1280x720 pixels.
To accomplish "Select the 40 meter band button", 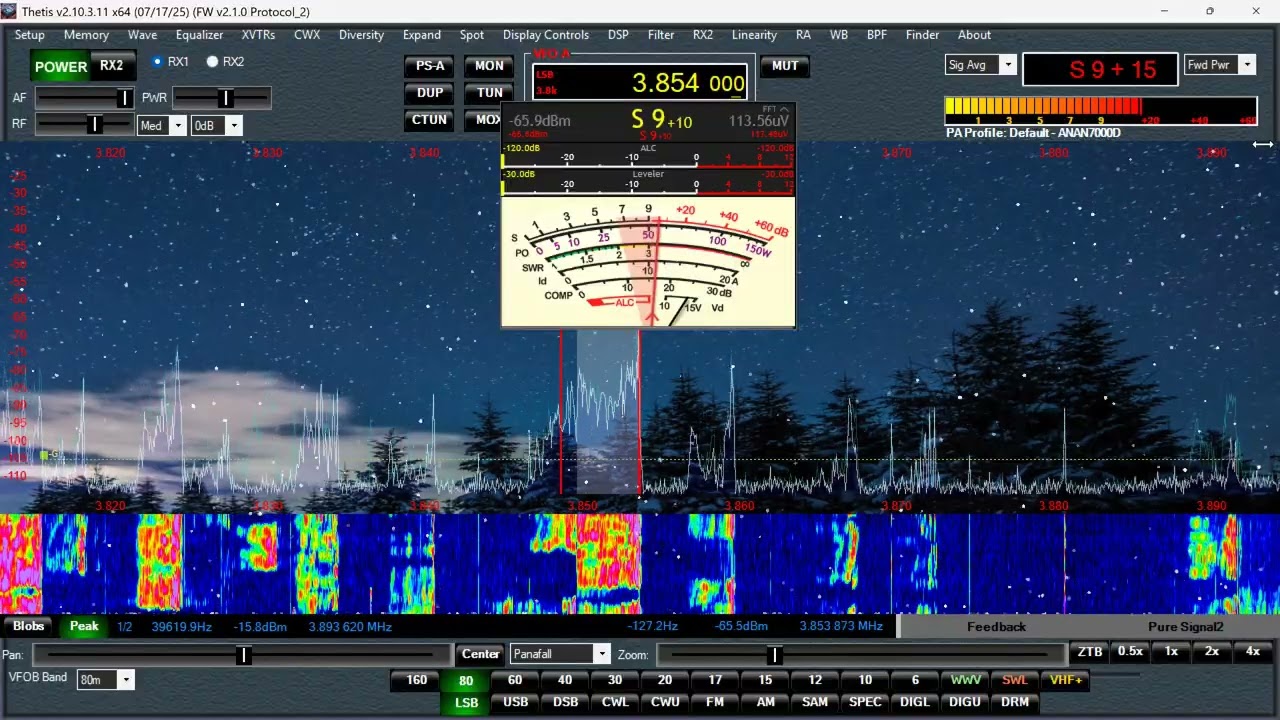I will click(x=565, y=680).
